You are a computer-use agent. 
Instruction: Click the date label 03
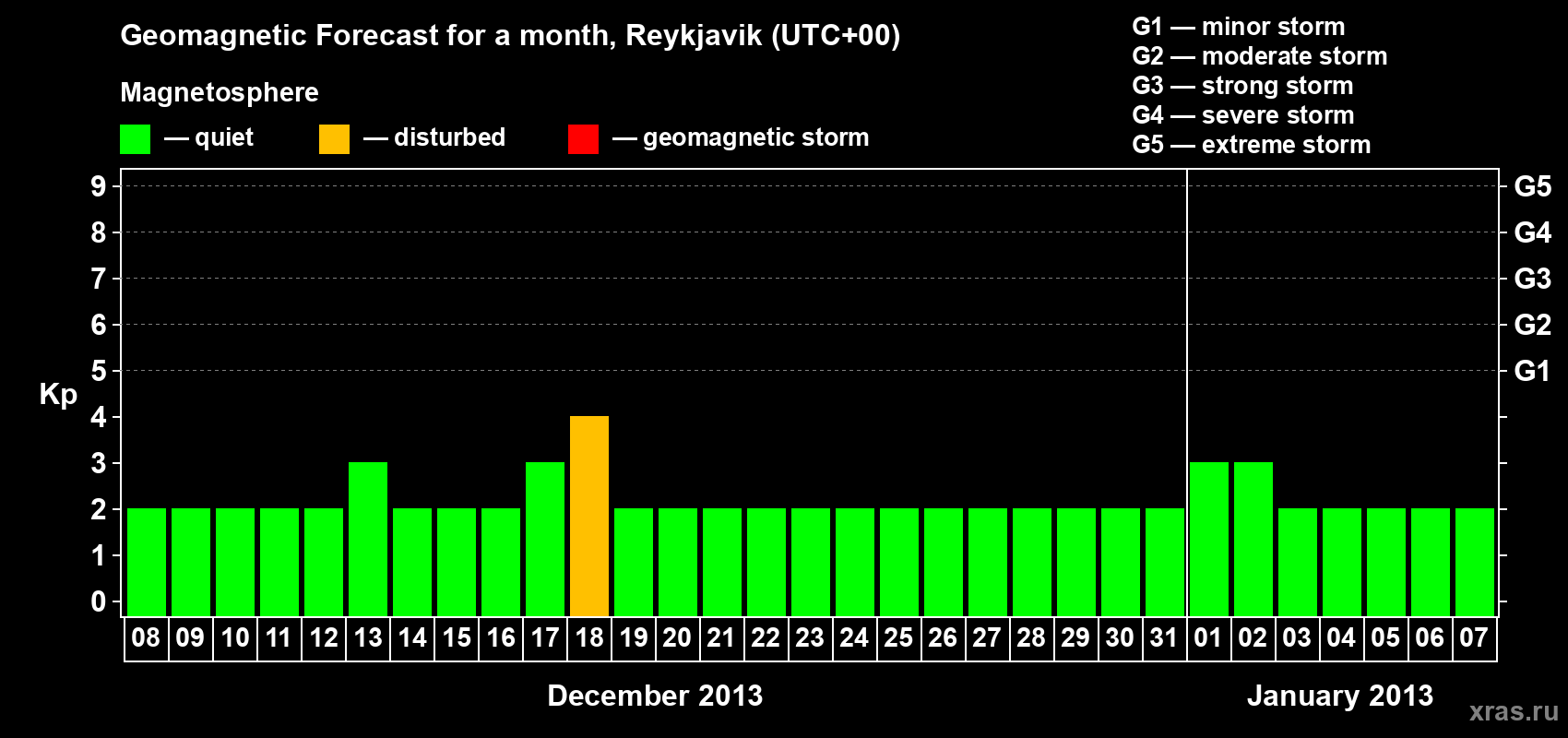click(1297, 637)
